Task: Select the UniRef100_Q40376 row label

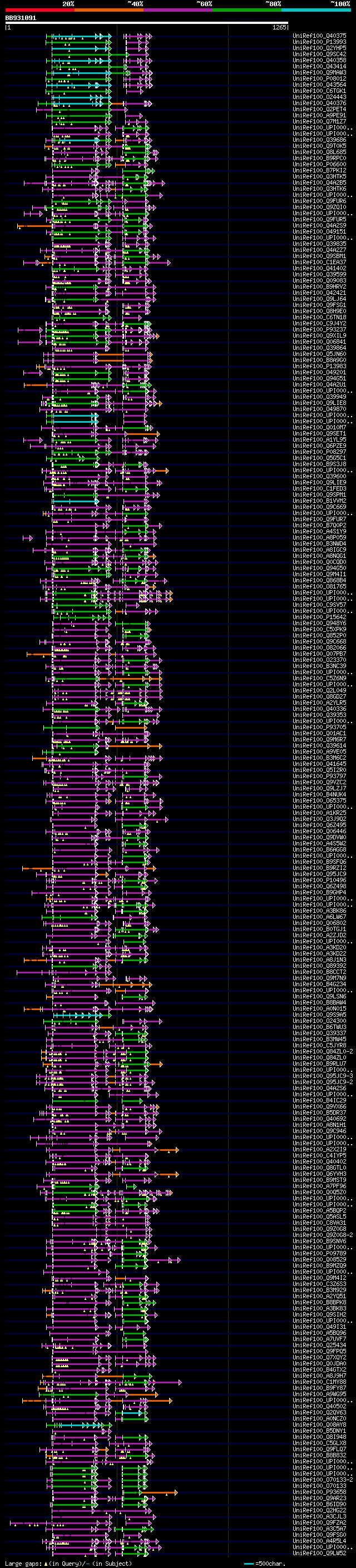Action: point(319,103)
